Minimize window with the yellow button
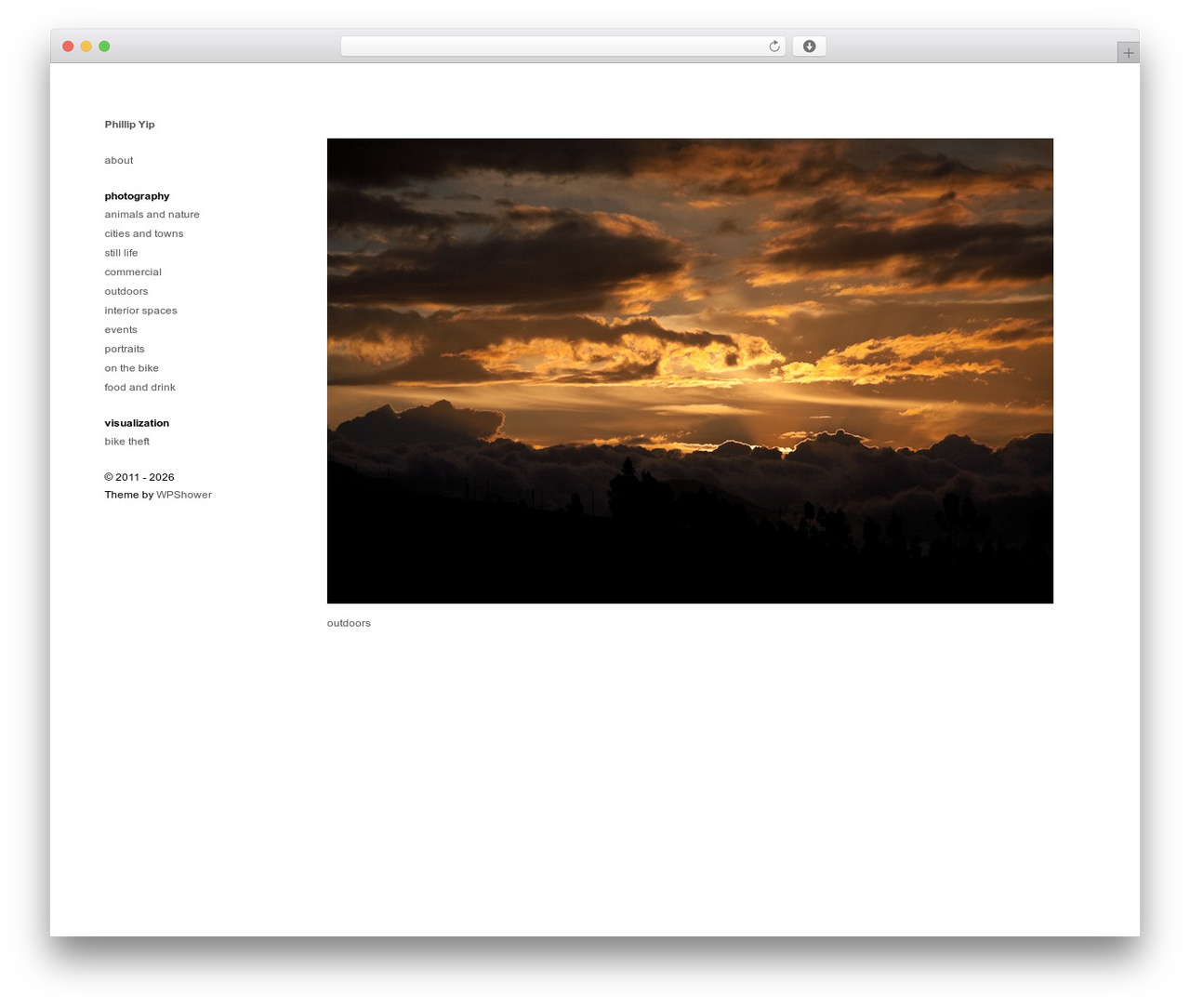This screenshot has height=1008, width=1190. point(86,46)
